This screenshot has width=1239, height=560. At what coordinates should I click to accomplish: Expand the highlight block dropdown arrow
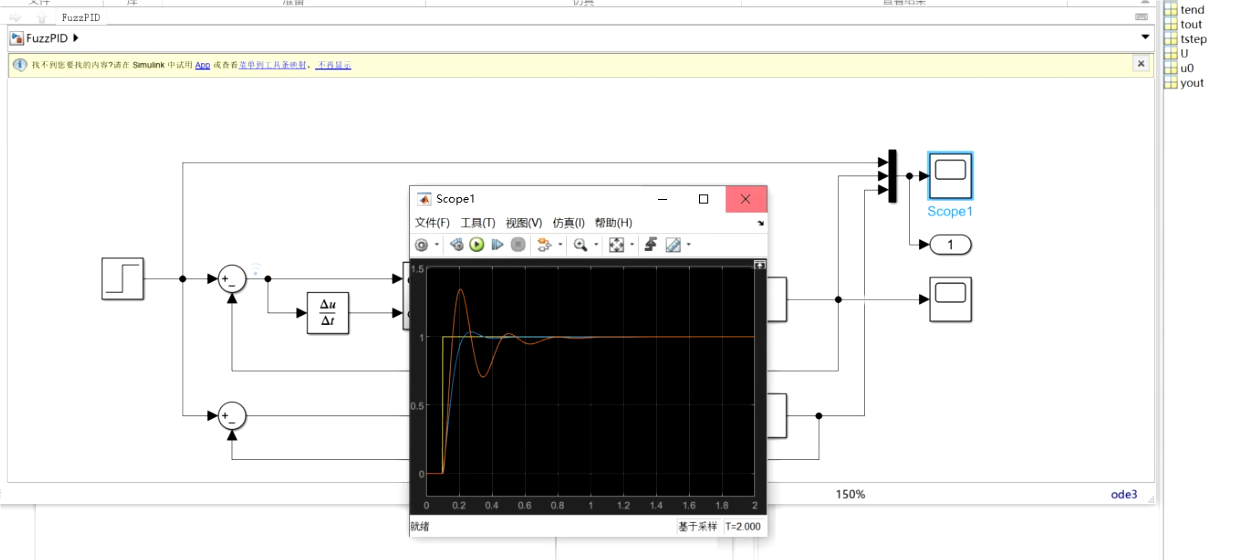[560, 245]
